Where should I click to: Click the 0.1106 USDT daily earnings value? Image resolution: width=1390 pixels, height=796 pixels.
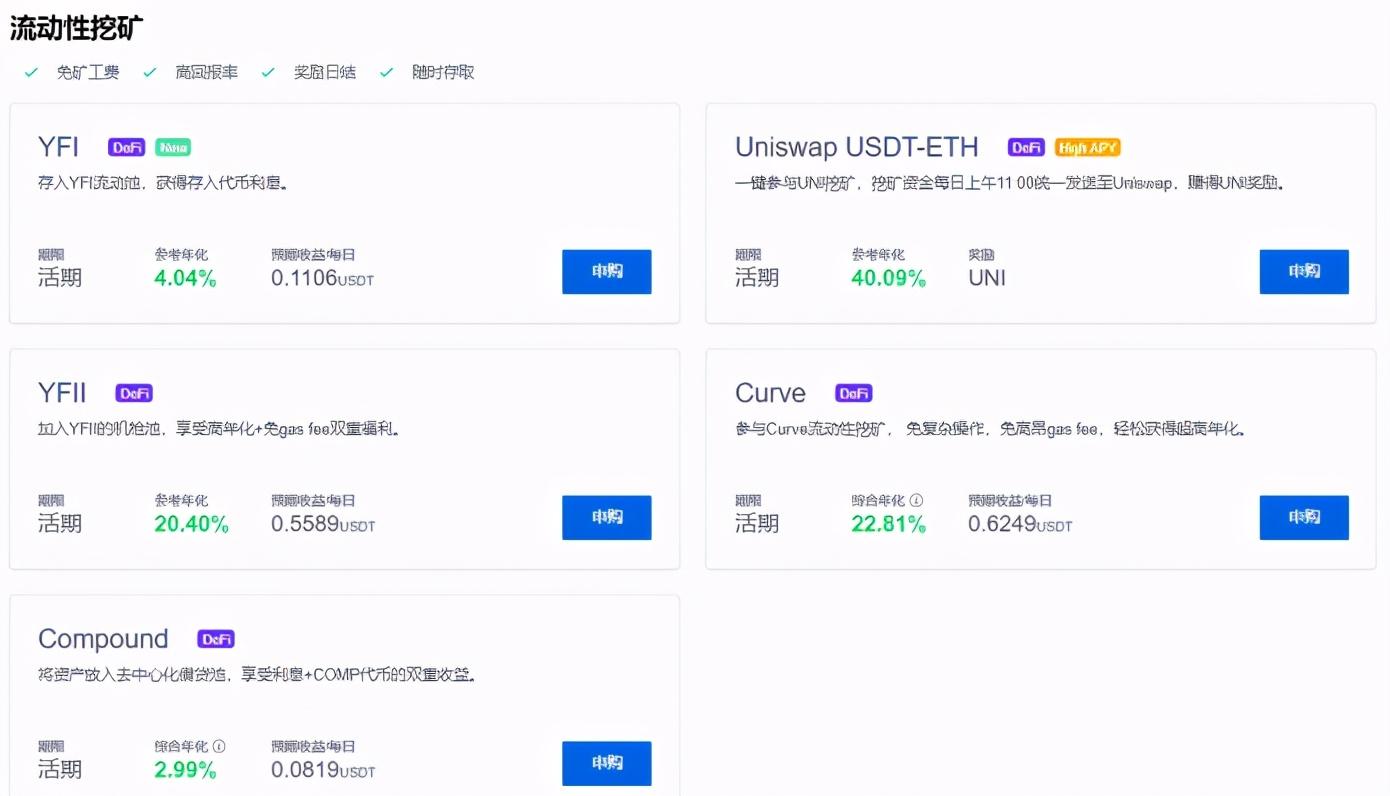322,278
